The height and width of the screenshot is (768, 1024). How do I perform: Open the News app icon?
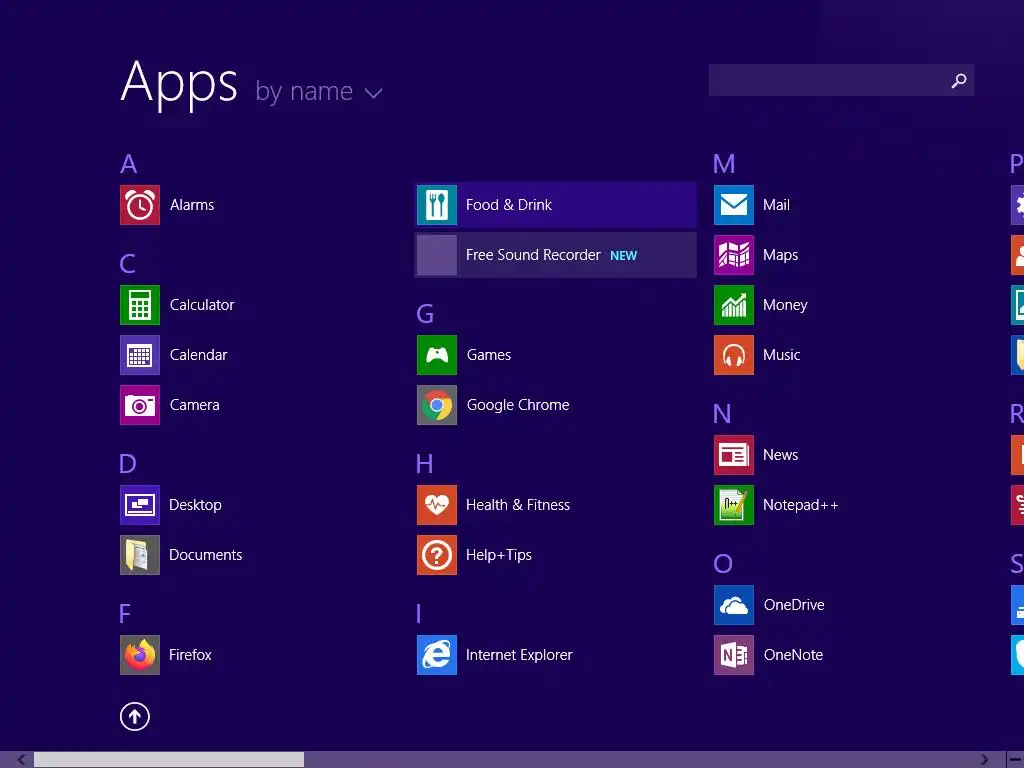[734, 455]
